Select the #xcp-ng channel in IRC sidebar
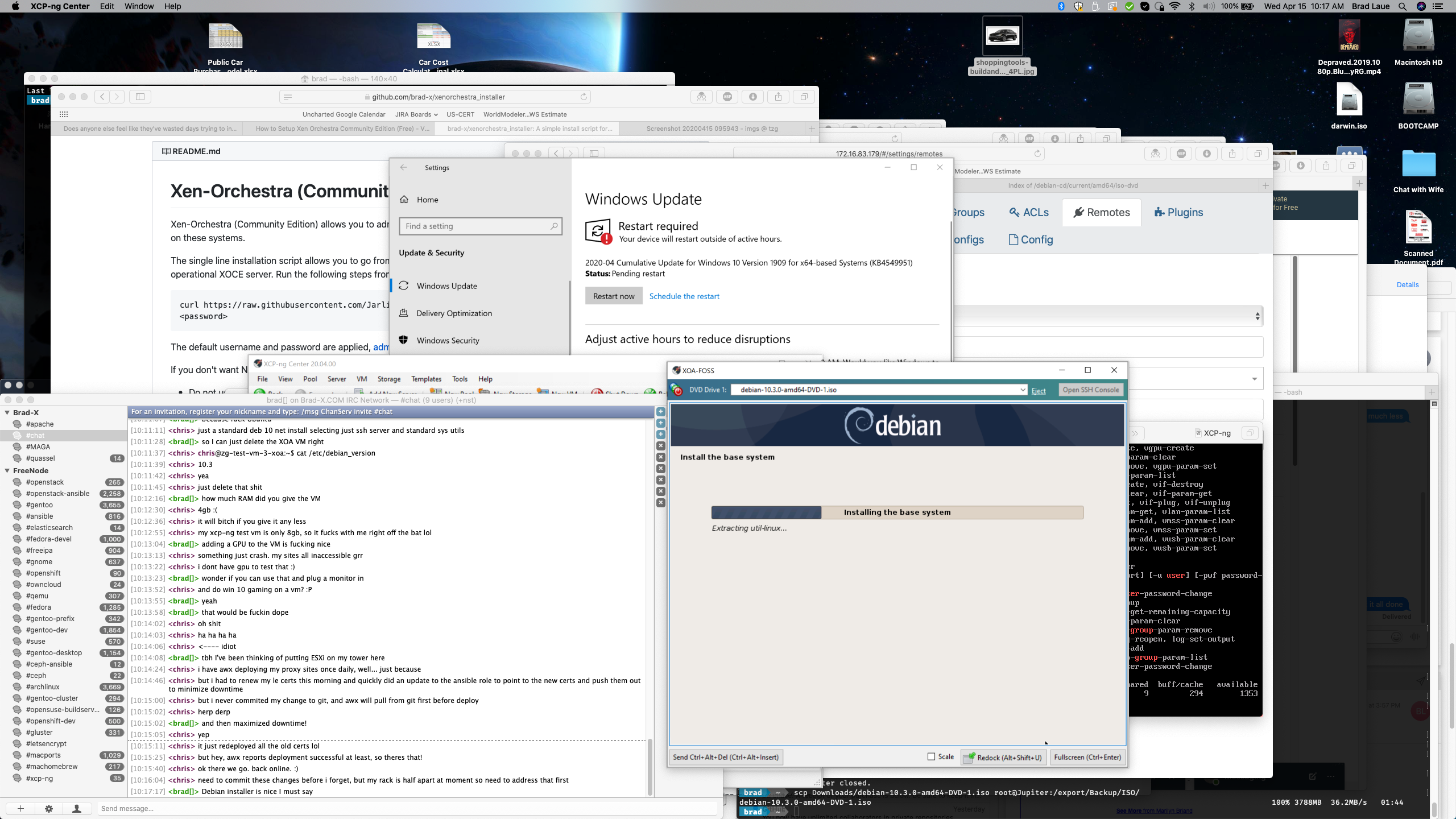Viewport: 1456px width, 819px height. pos(63,778)
